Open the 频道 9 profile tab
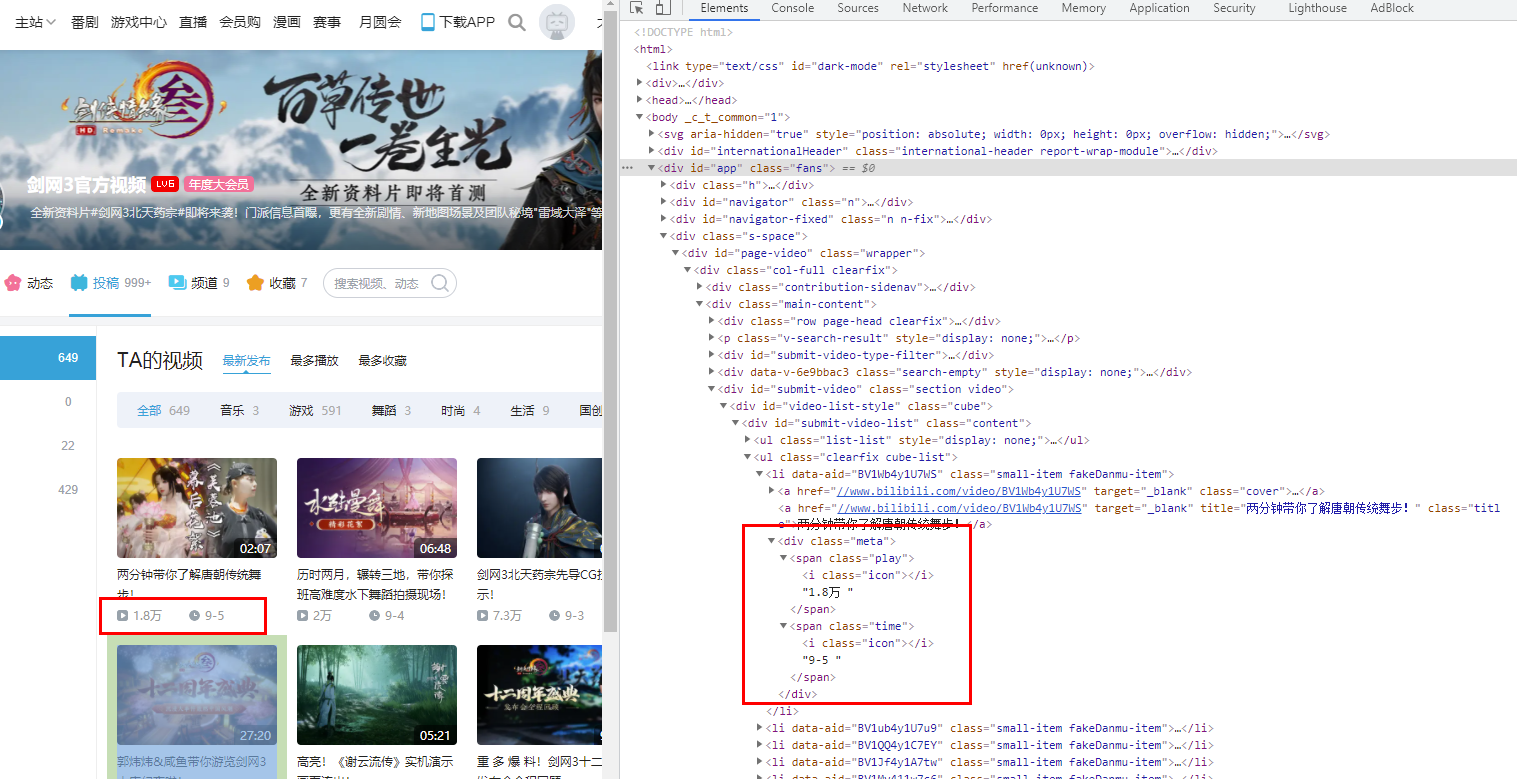1517x779 pixels. (199, 283)
